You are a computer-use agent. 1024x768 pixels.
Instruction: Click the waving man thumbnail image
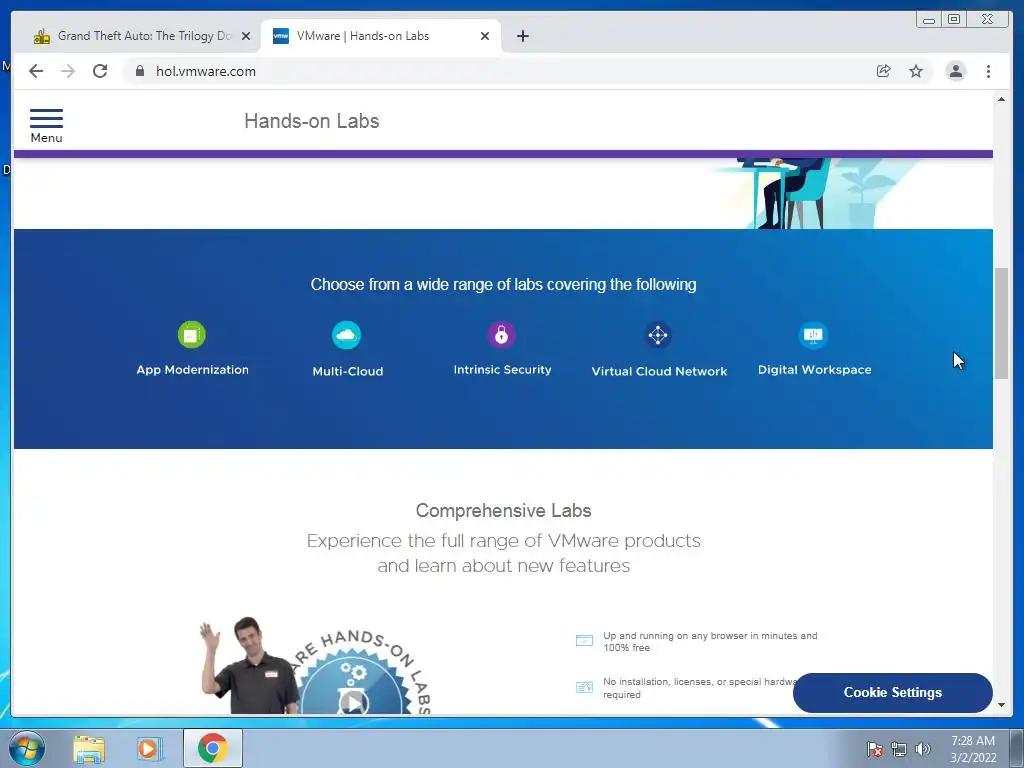tap(249, 664)
